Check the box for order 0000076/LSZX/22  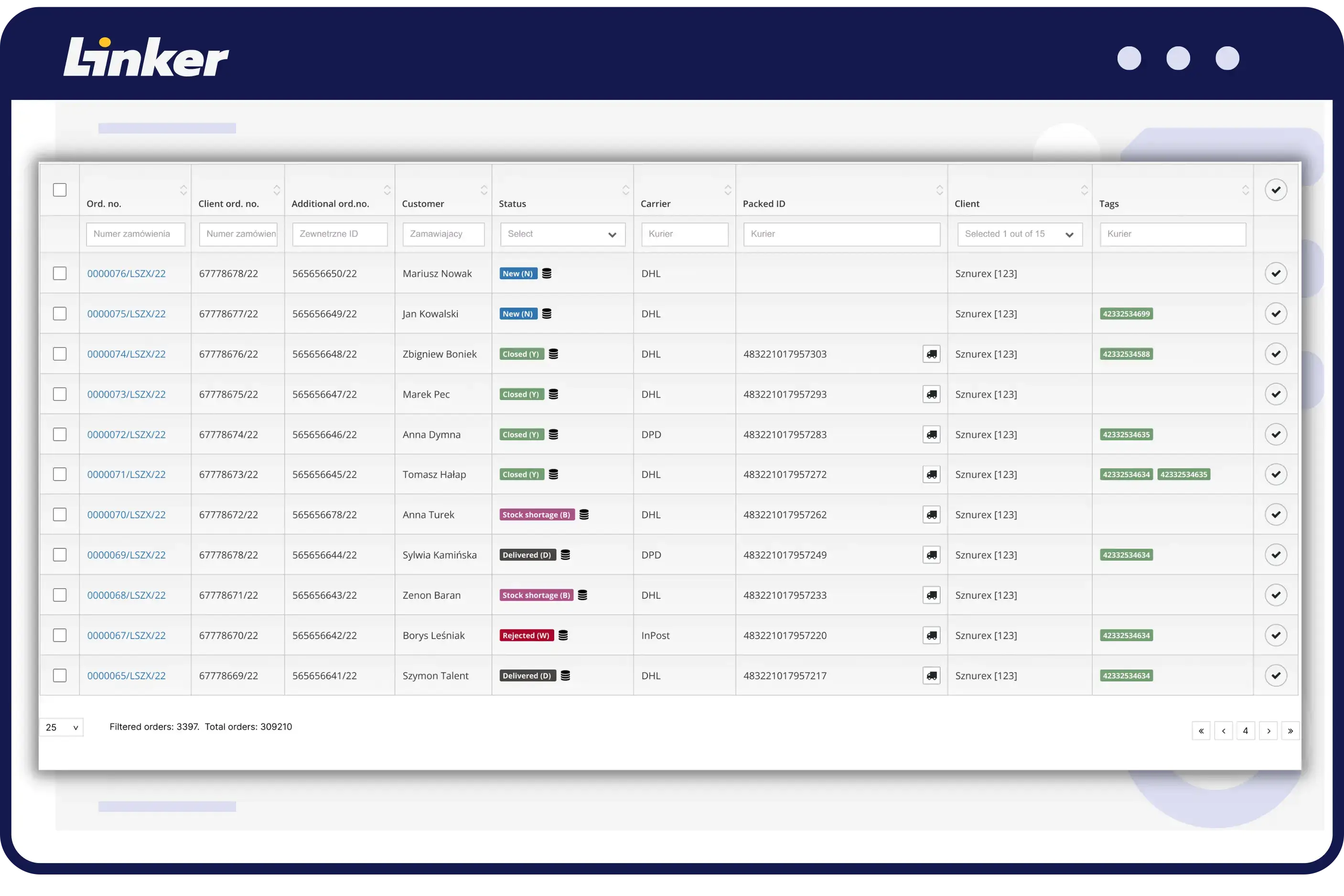pos(59,274)
